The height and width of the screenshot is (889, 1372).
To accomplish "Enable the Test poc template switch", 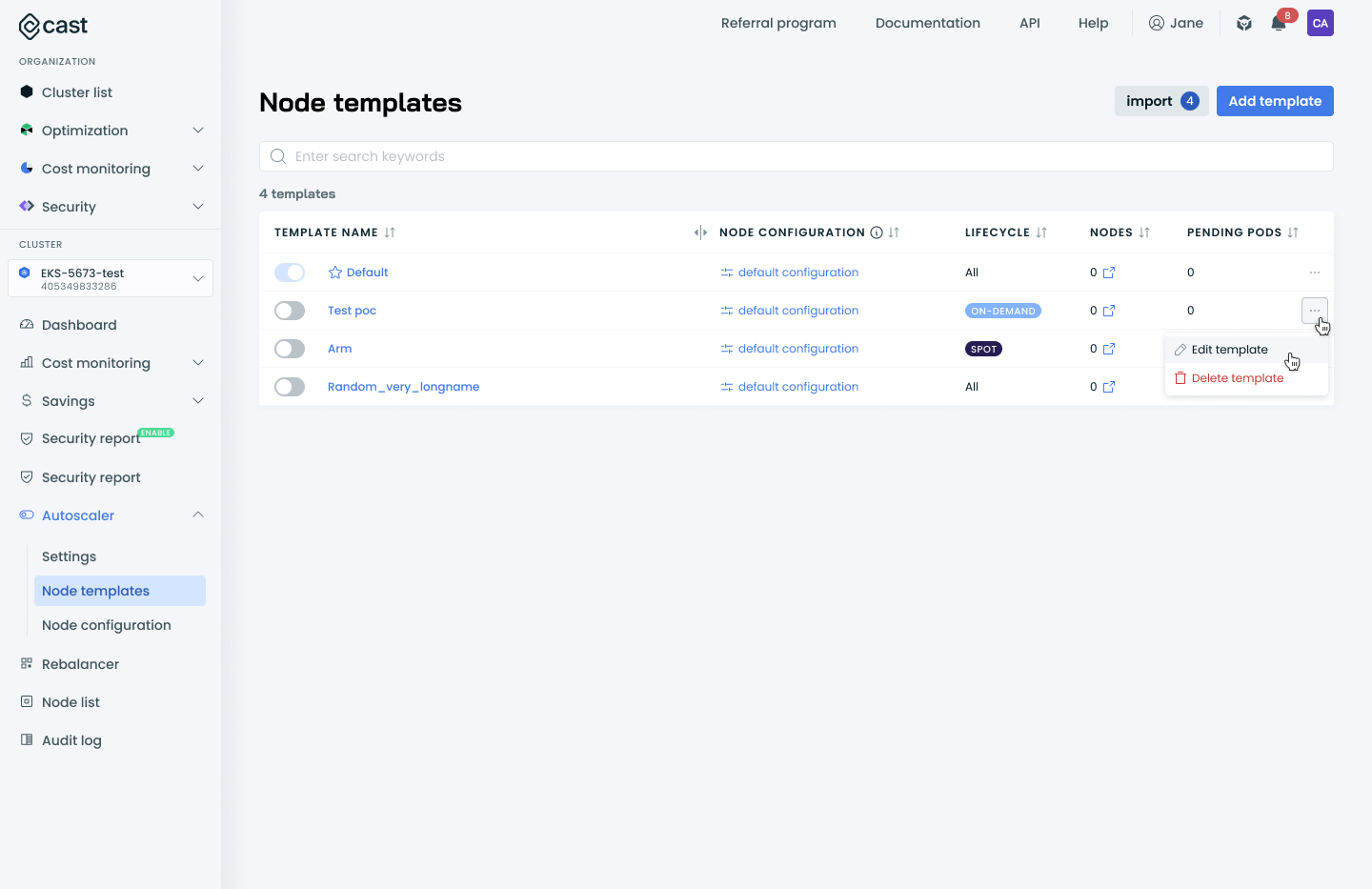I will (x=290, y=311).
